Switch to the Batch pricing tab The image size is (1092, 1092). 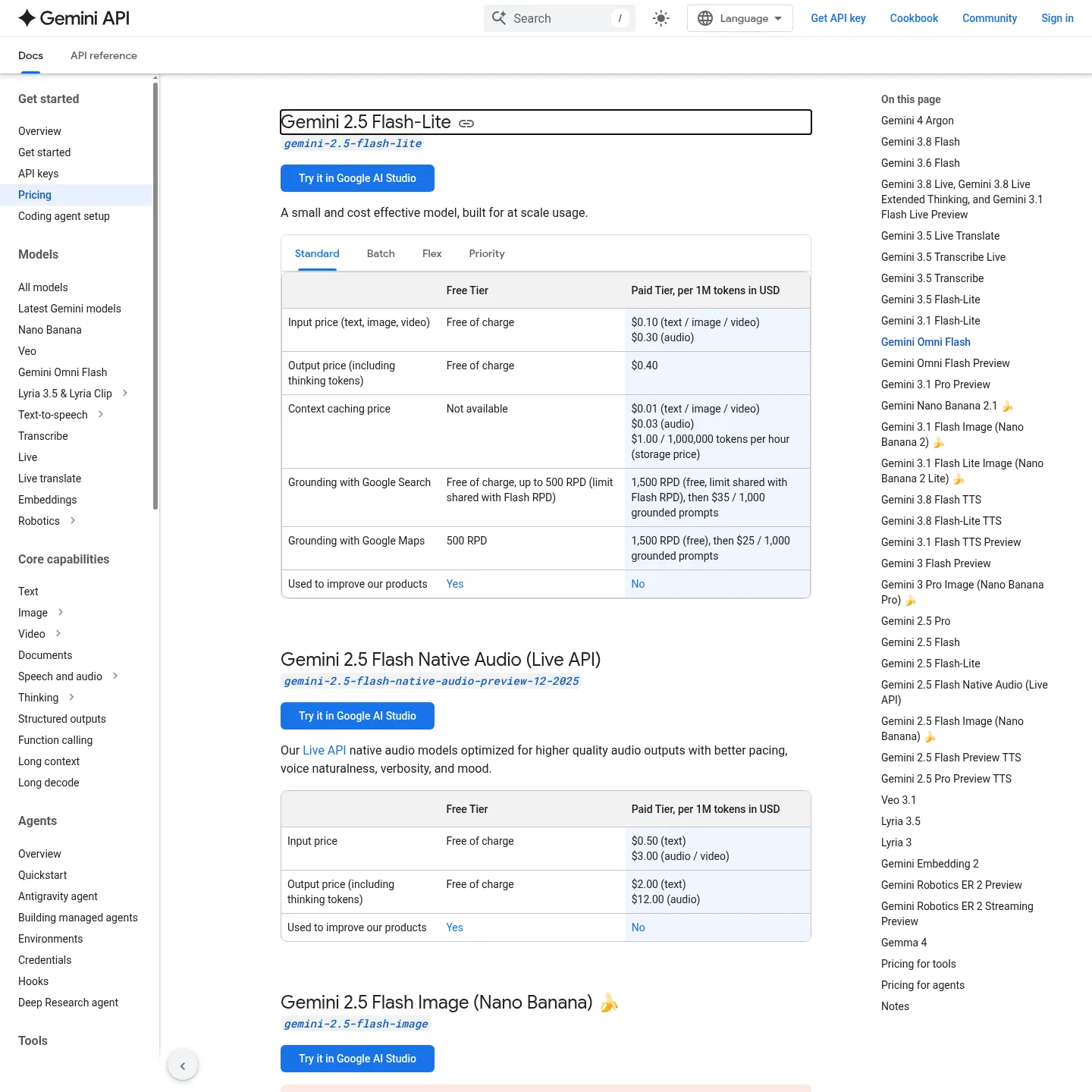click(381, 253)
